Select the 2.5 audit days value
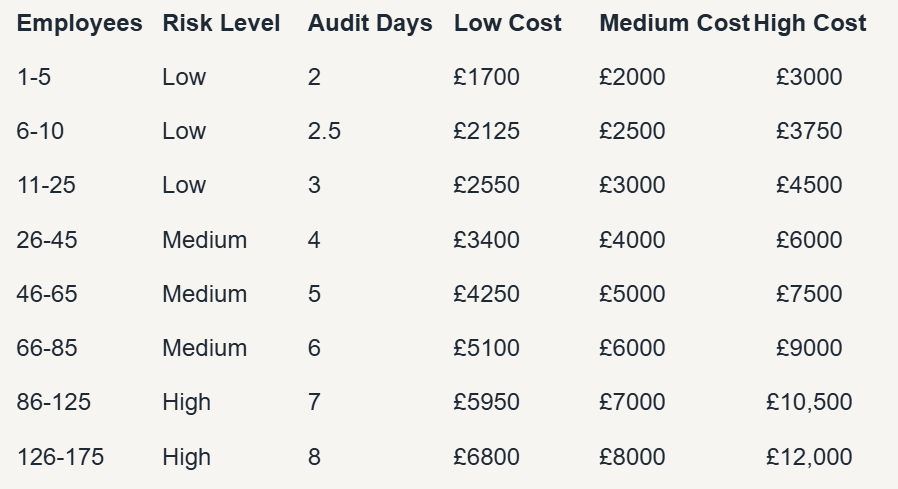 pos(324,131)
